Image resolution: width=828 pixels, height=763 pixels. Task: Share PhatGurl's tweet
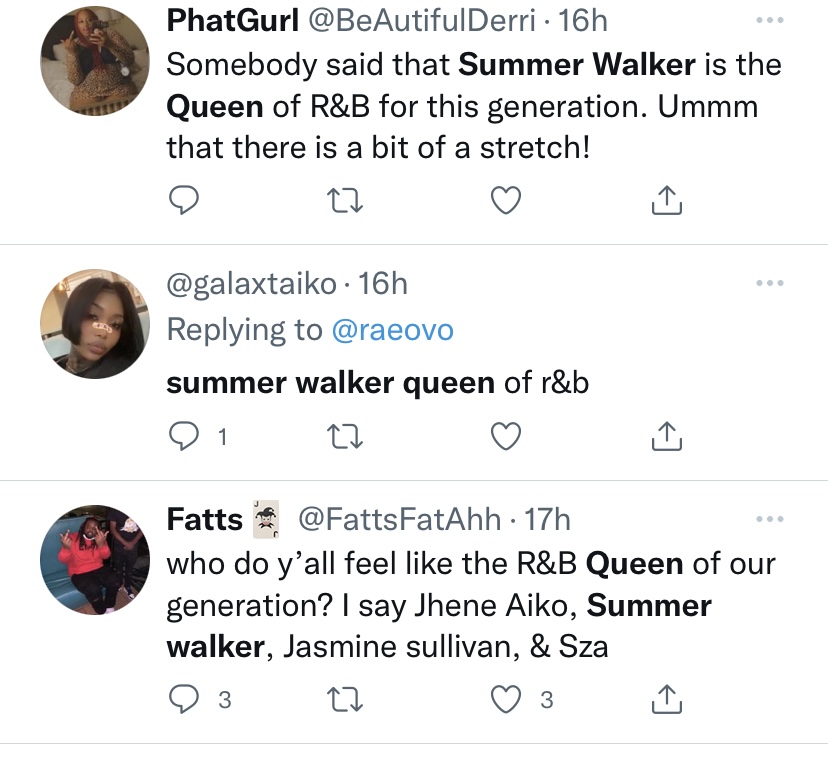point(666,200)
